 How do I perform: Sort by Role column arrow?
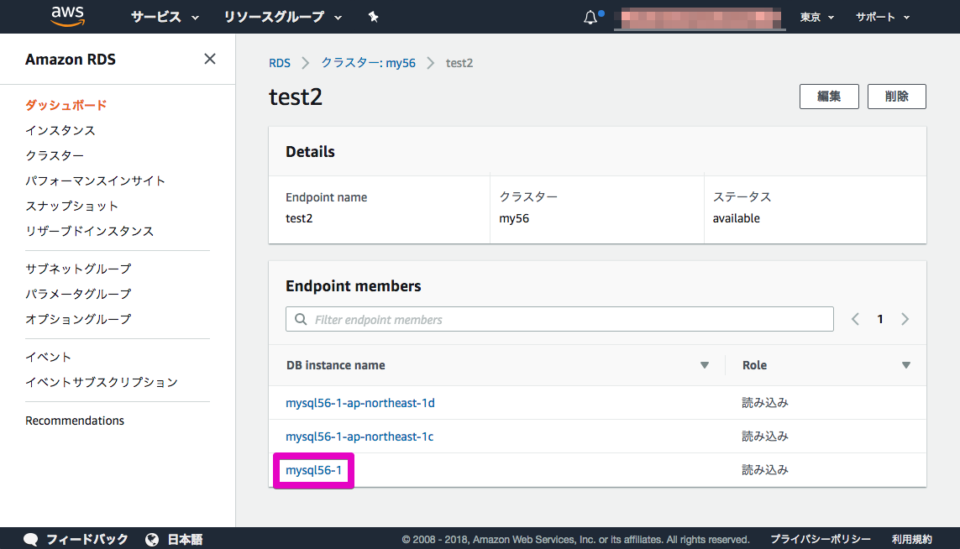[906, 365]
